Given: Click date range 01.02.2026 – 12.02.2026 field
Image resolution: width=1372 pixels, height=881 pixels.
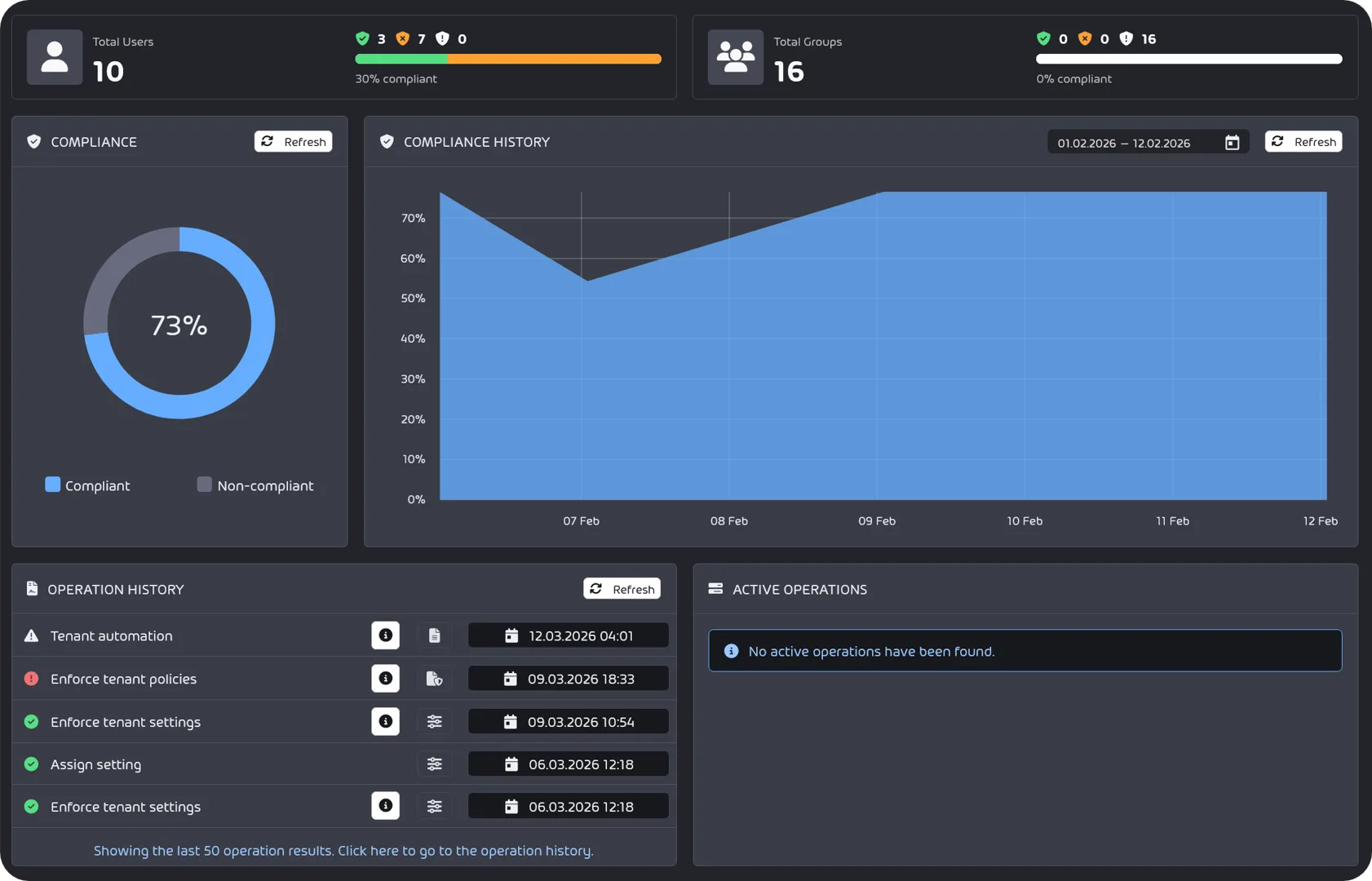Looking at the screenshot, I should coord(1123,143).
